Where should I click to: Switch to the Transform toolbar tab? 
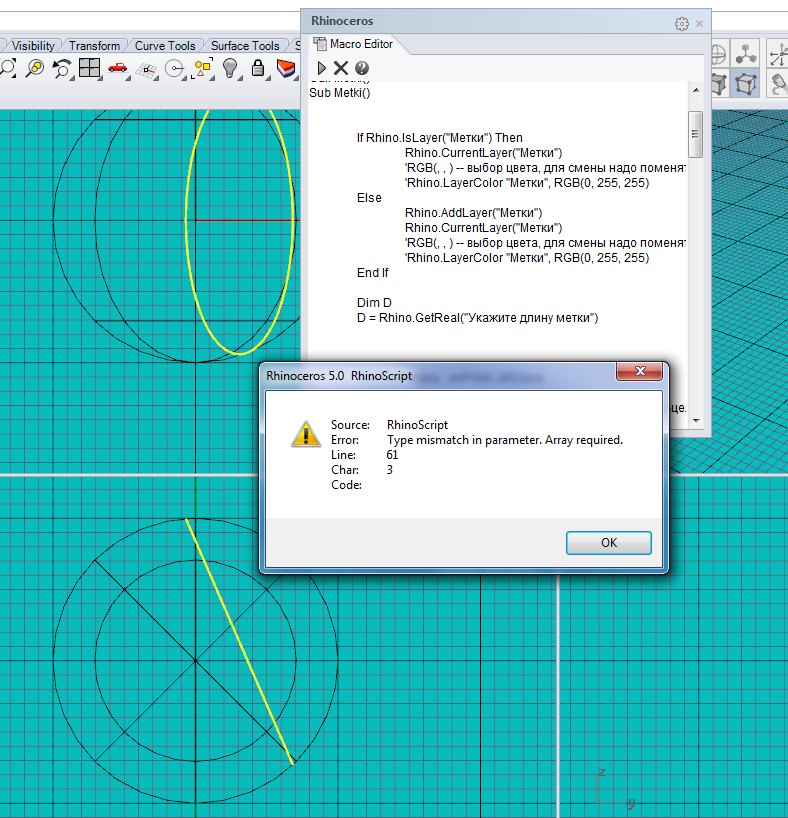point(94,45)
